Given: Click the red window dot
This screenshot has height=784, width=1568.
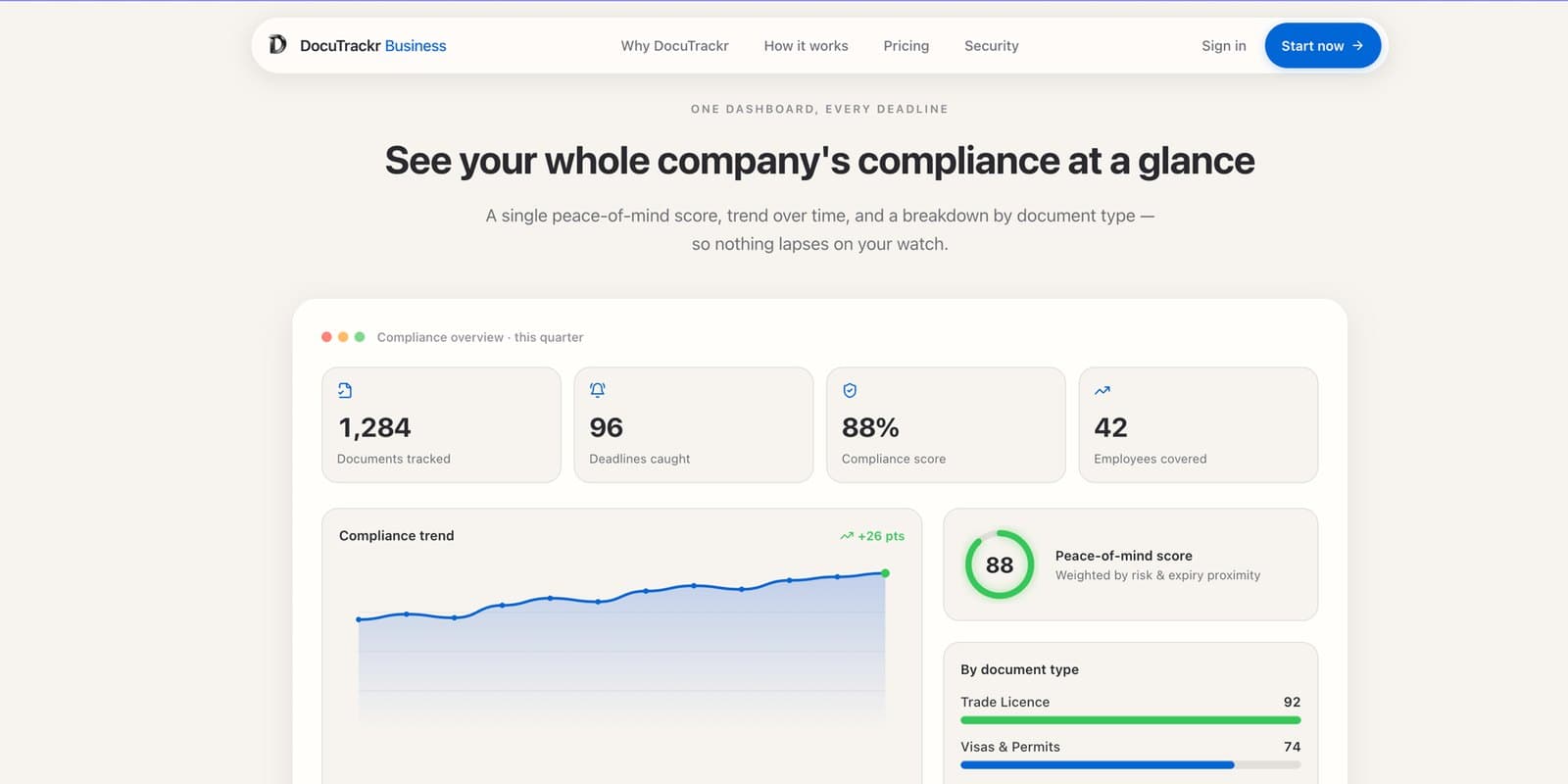Looking at the screenshot, I should click(x=326, y=337).
